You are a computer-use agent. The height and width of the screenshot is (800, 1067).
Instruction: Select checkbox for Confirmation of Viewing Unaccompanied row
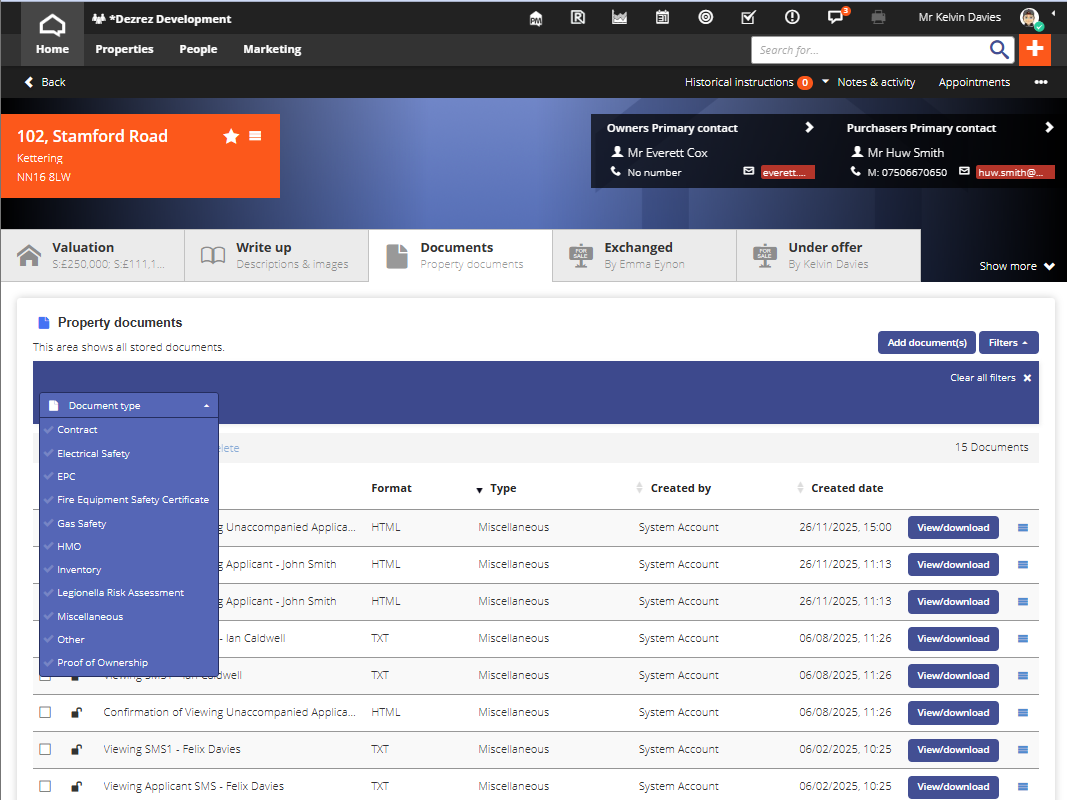click(45, 712)
